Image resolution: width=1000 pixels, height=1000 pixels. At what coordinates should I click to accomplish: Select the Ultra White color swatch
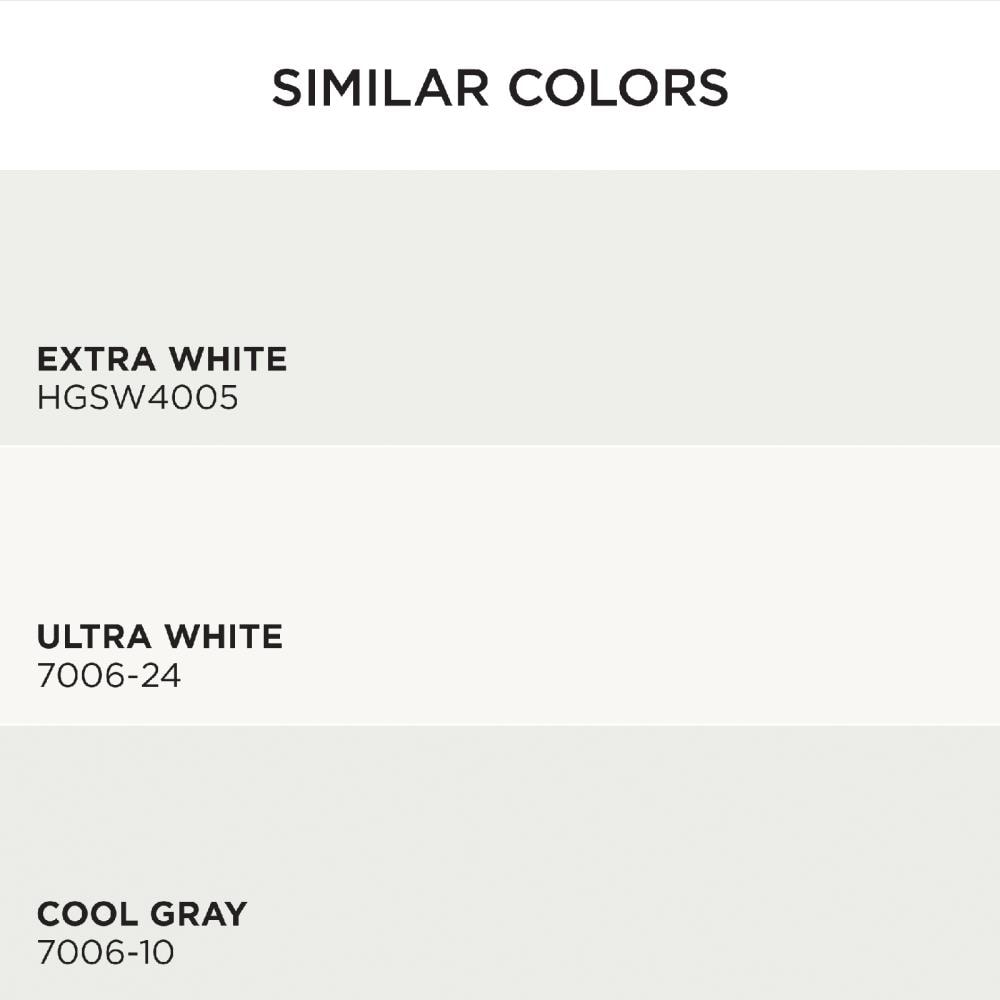tap(500, 585)
